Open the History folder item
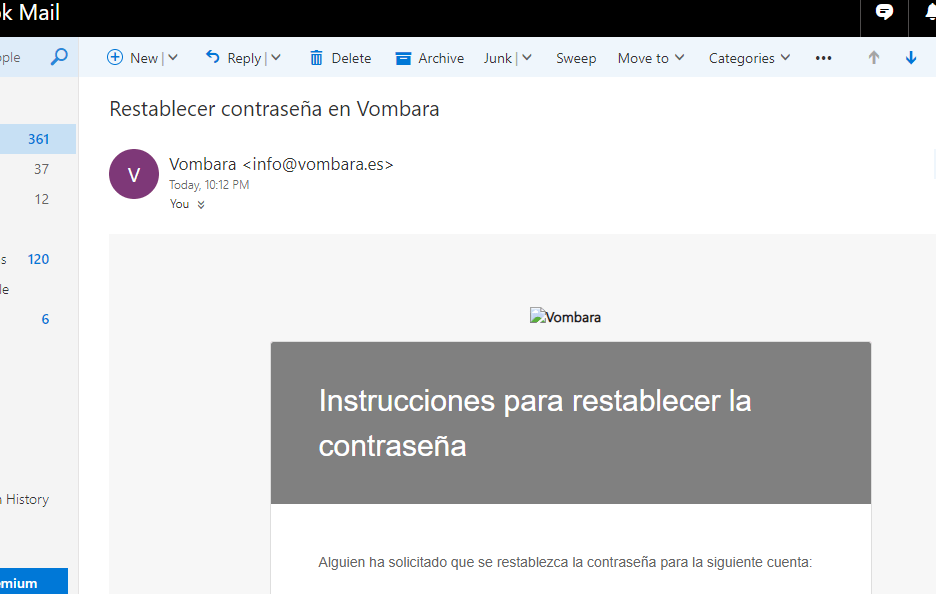Image resolution: width=936 pixels, height=594 pixels. 26,499
